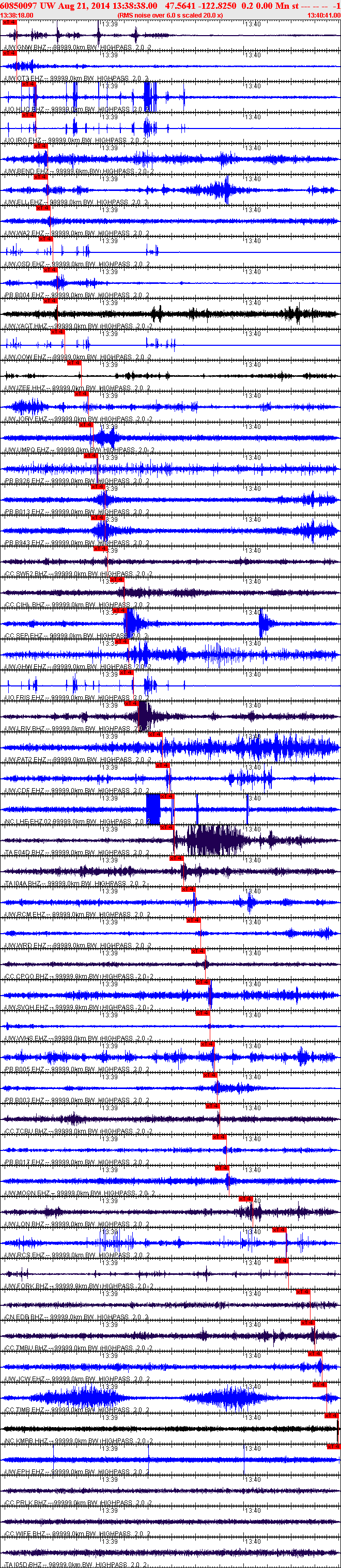Select the UW WRD EHZ station label
341x1568 pixels.
[78, 946]
